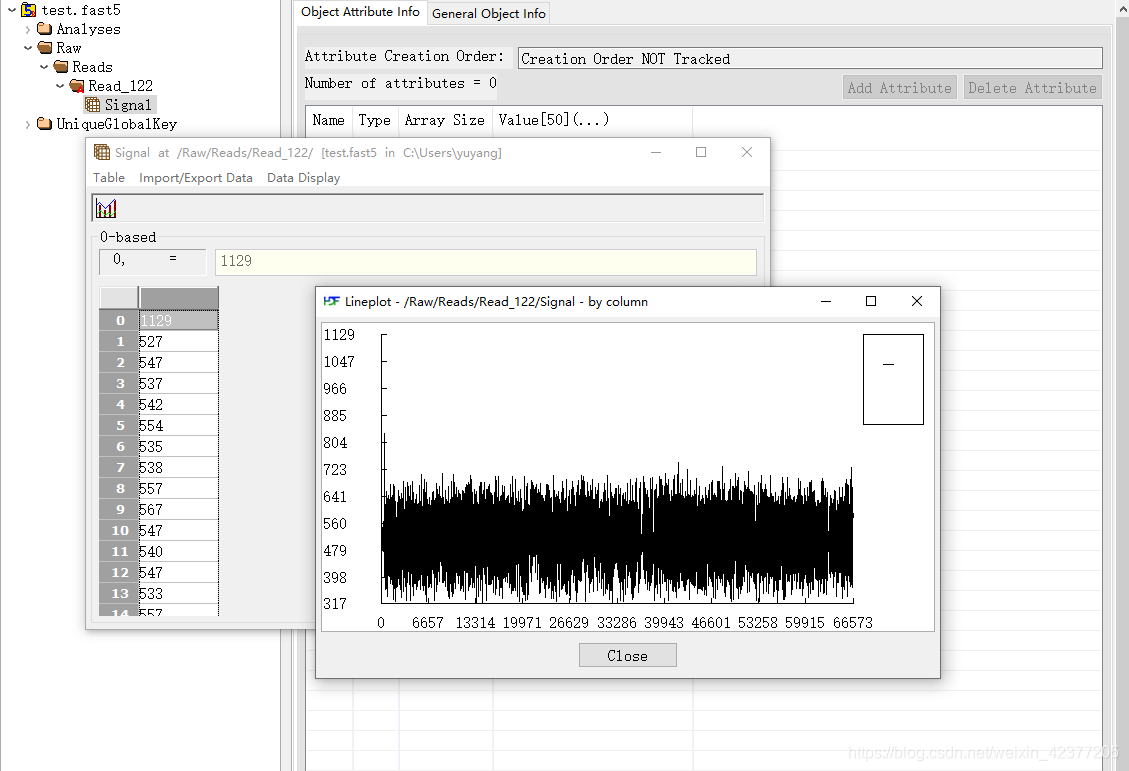The height and width of the screenshot is (771, 1129).
Task: Switch to General Object Info tab
Action: [488, 14]
